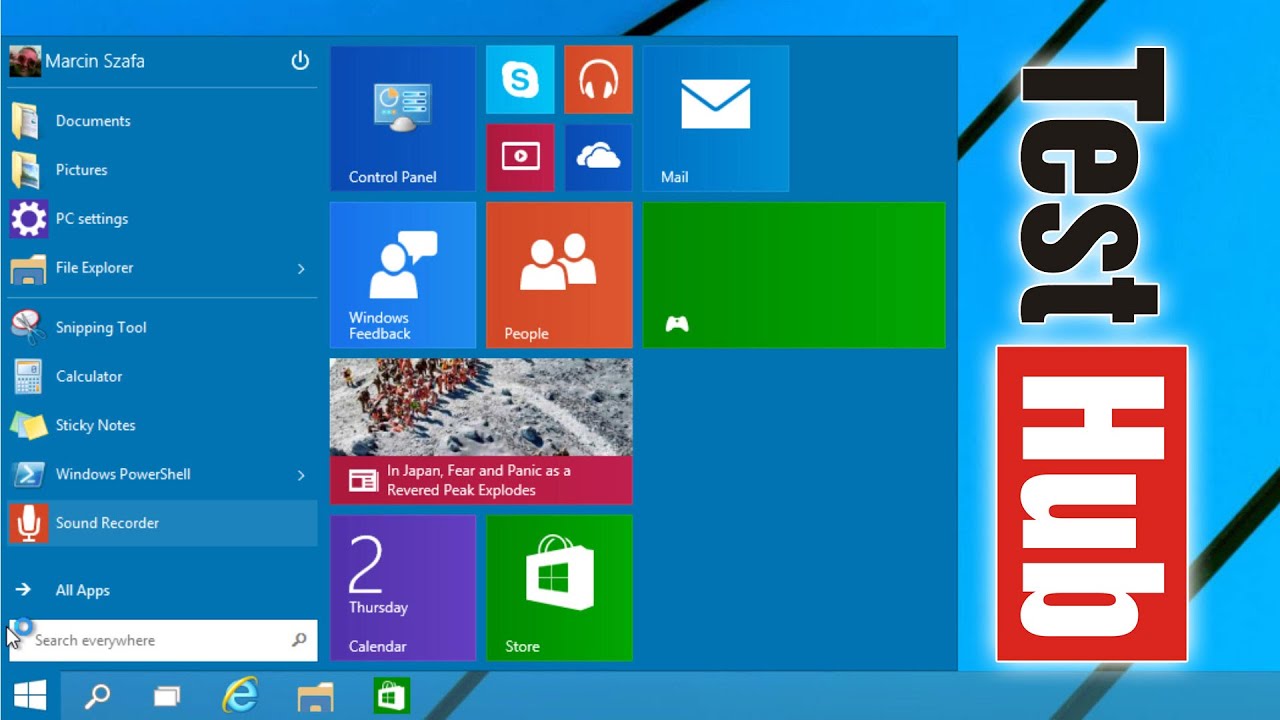The width and height of the screenshot is (1280, 720).
Task: Open the Mail tile
Action: [x=715, y=119]
